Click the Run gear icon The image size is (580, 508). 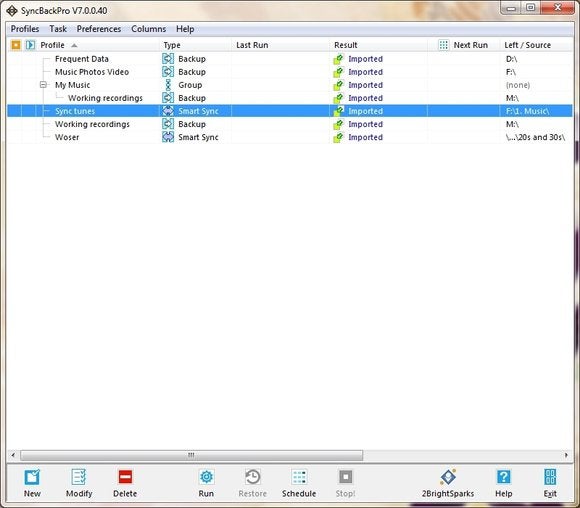(x=206, y=477)
